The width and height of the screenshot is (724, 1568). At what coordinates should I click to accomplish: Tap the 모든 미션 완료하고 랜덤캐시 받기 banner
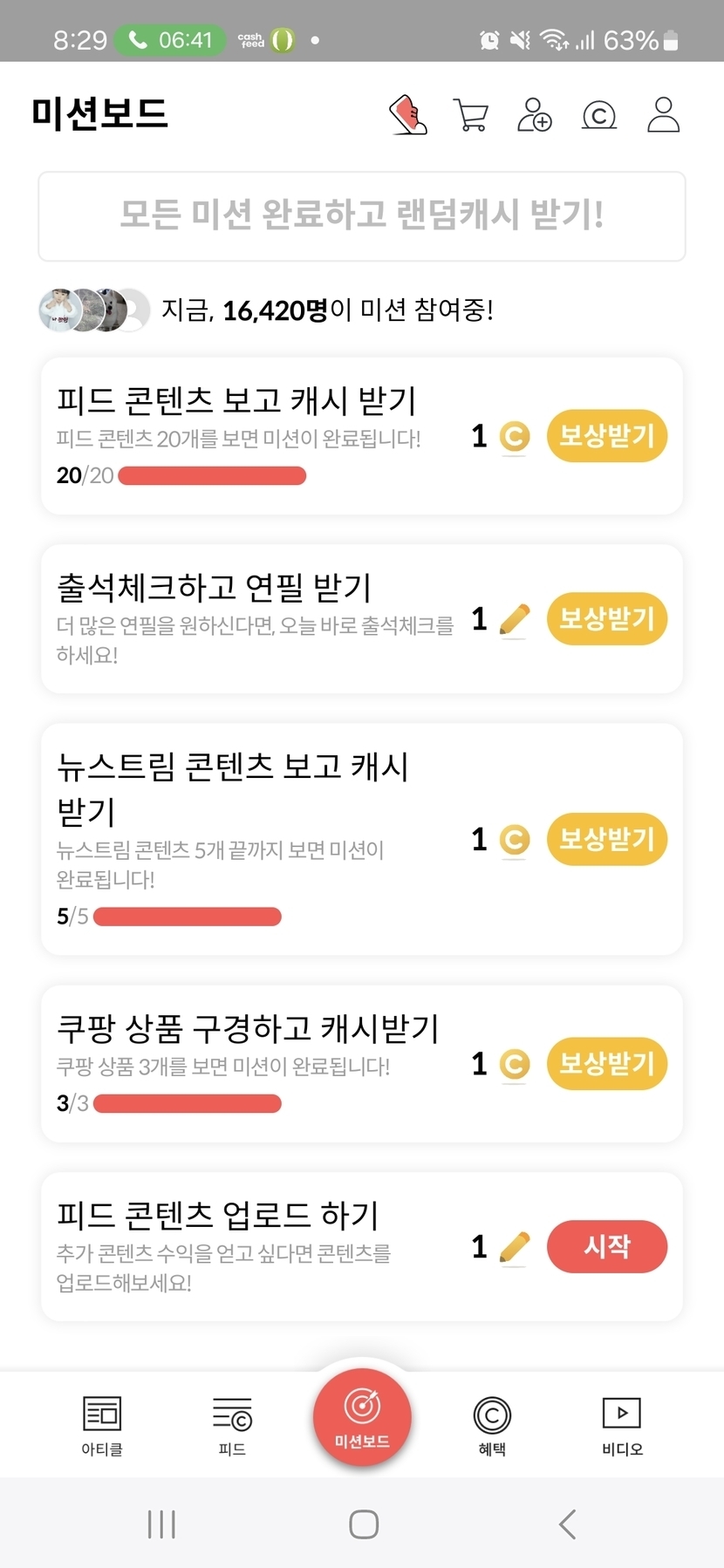coord(362,215)
